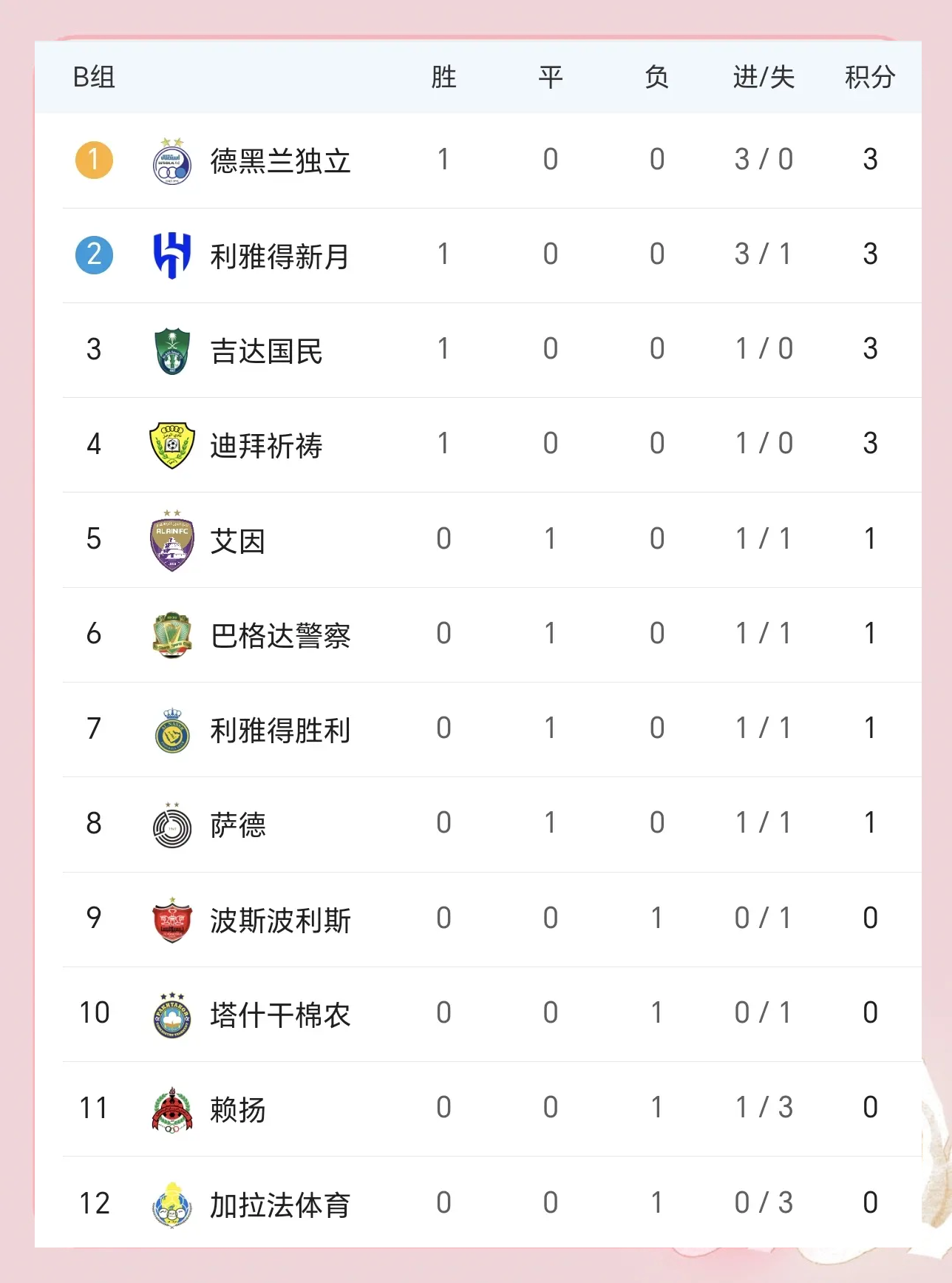Click the 德黑兰独立 team crest icon

pos(172,161)
